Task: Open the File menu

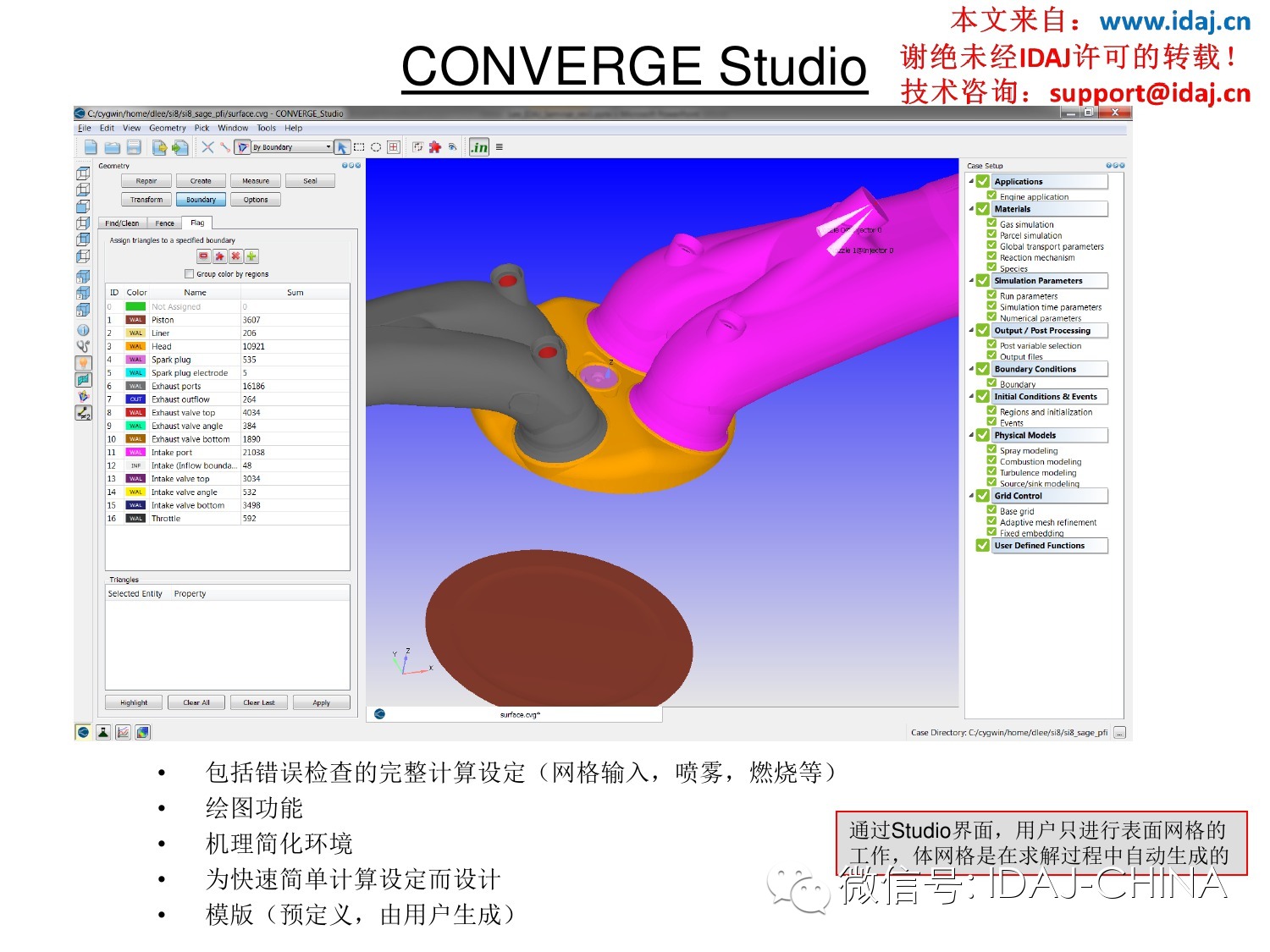Action: pos(85,129)
